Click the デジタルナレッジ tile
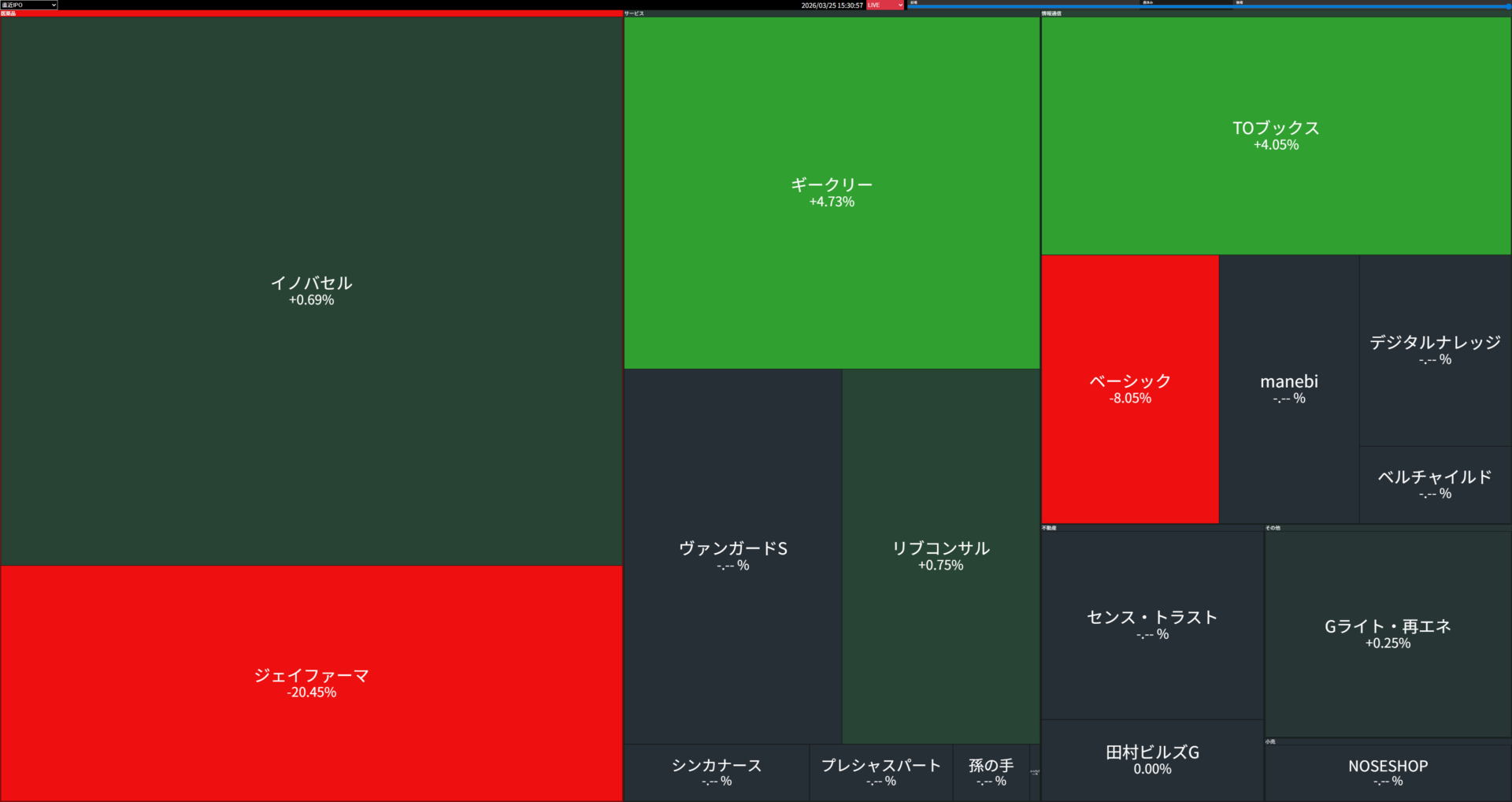This screenshot has height=802, width=1512. point(1435,350)
